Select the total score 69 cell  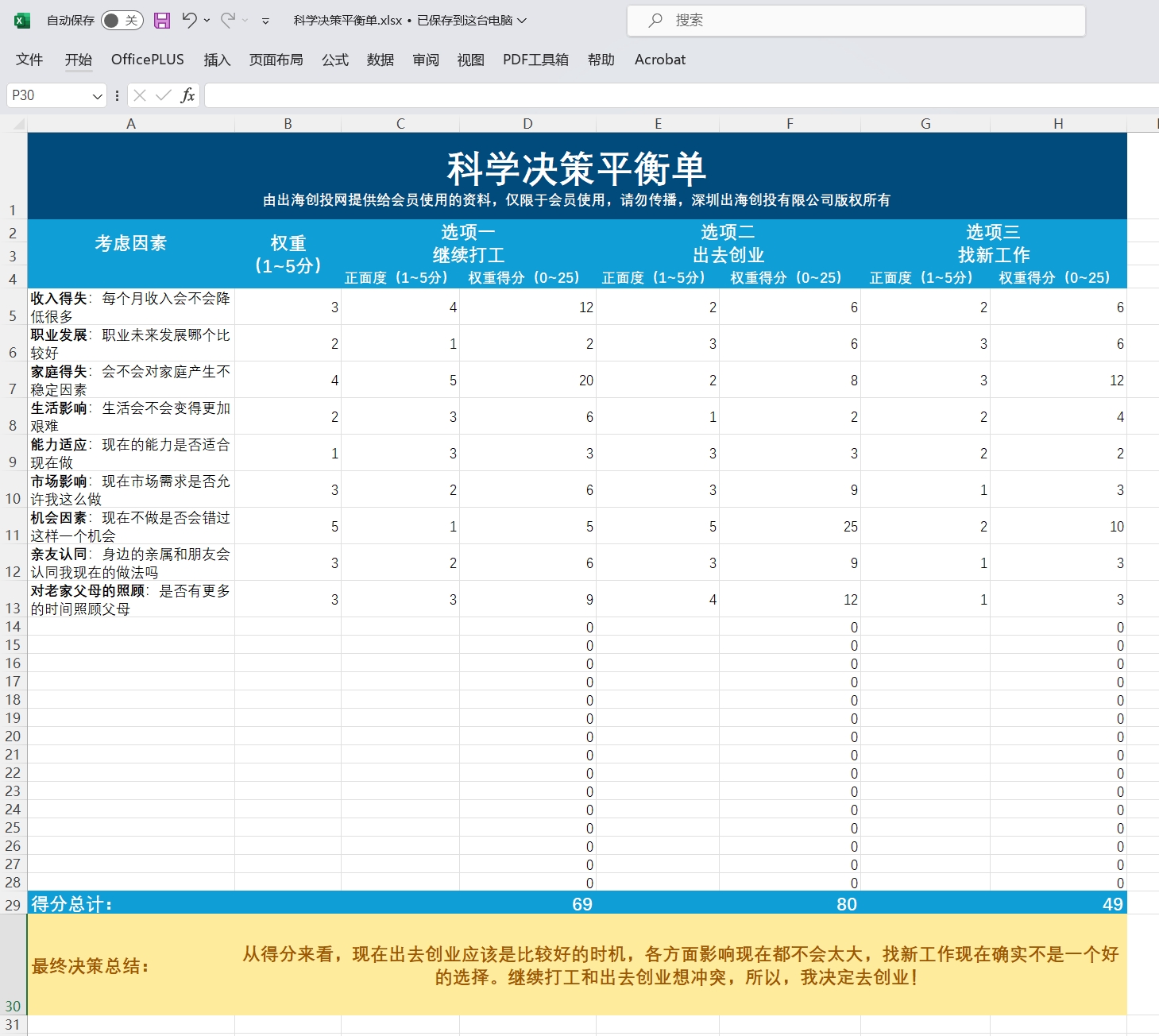coord(527,903)
